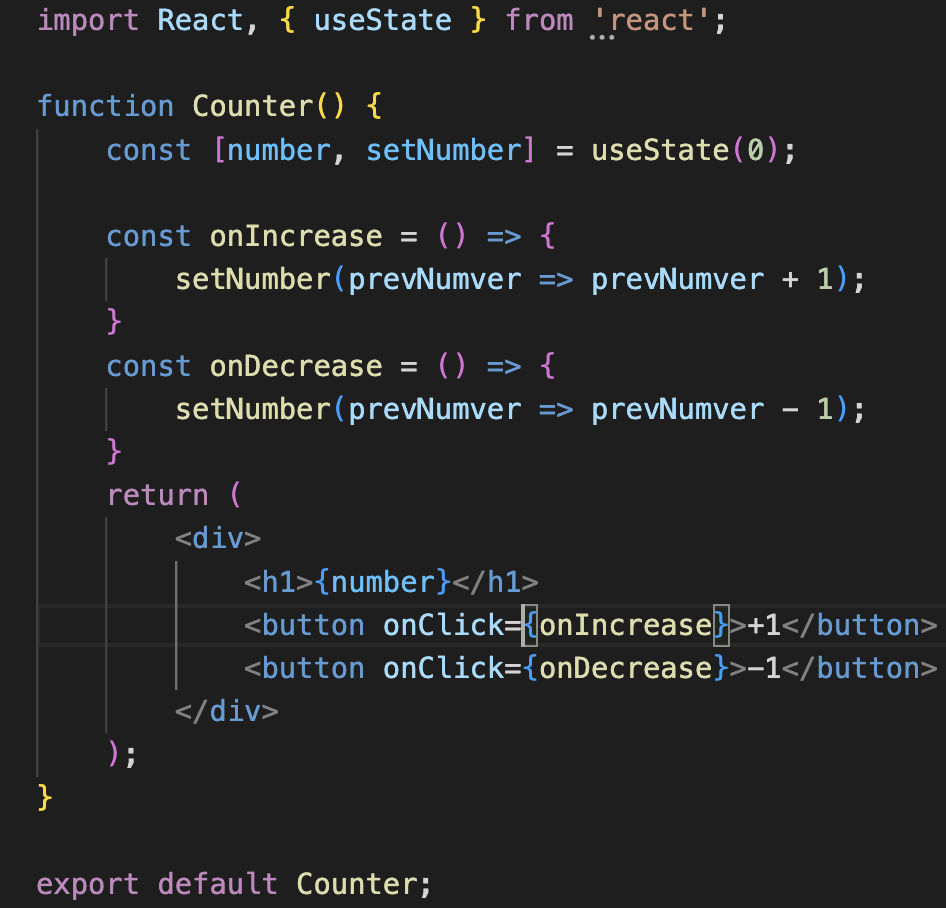Click 'React' in the import statement

(200, 20)
